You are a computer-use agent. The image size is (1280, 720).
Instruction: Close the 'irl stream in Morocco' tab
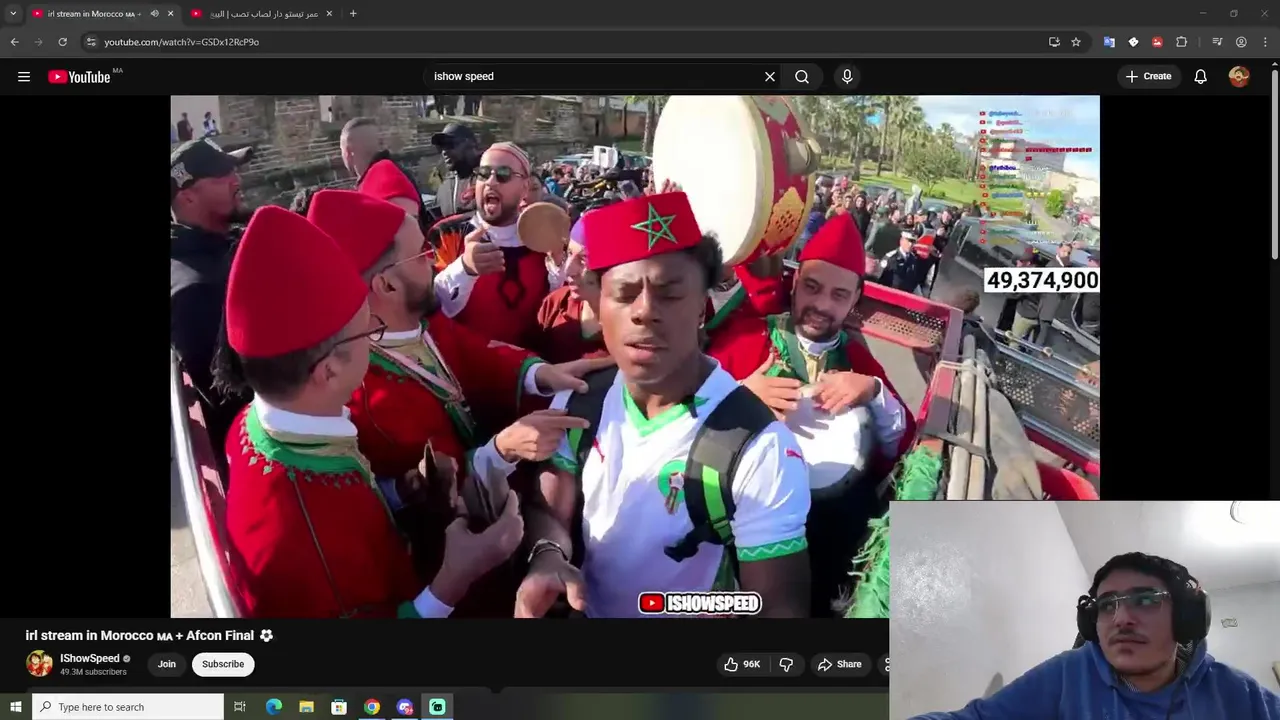pos(170,14)
